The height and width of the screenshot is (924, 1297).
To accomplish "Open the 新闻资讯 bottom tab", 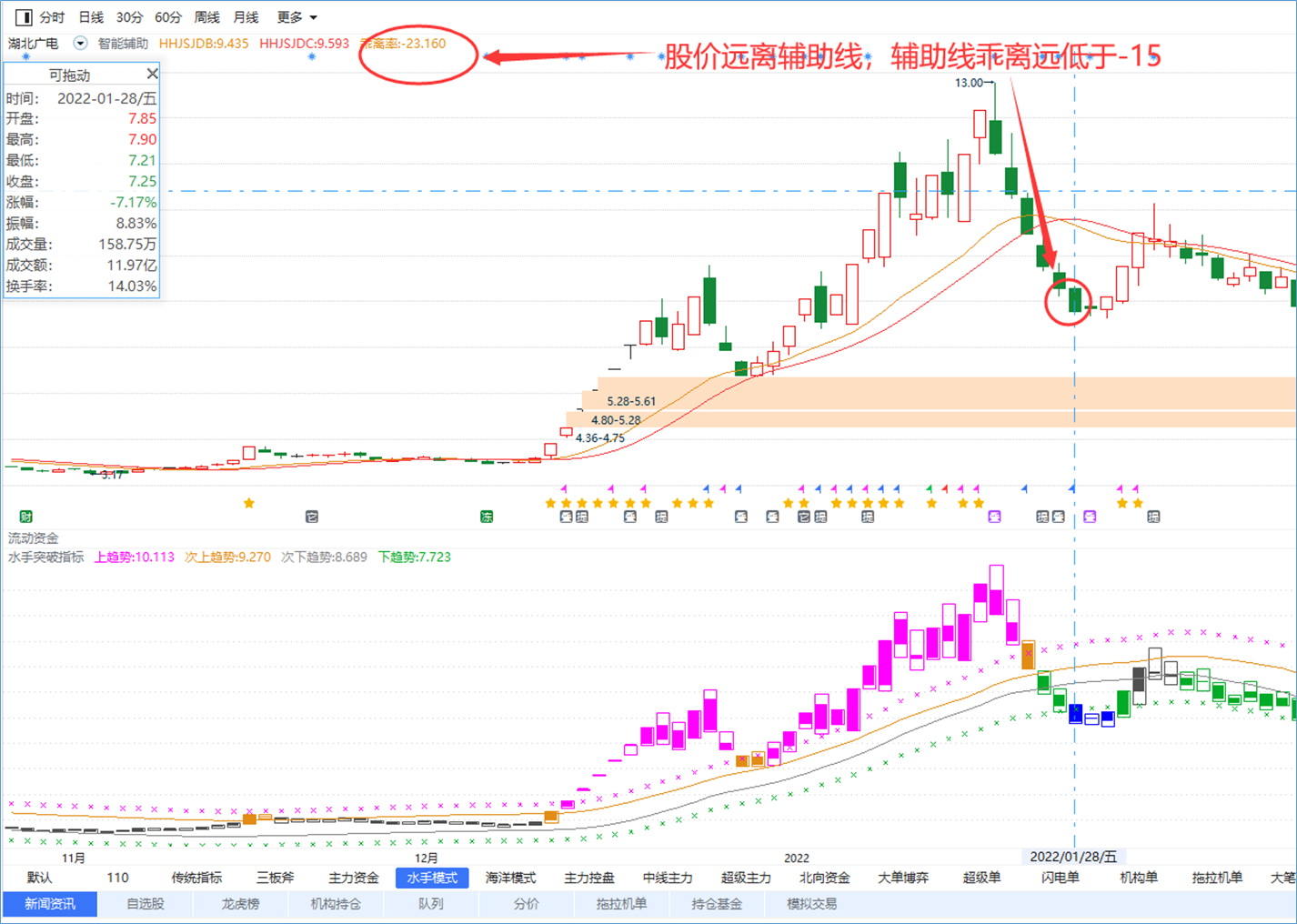I will (50, 904).
